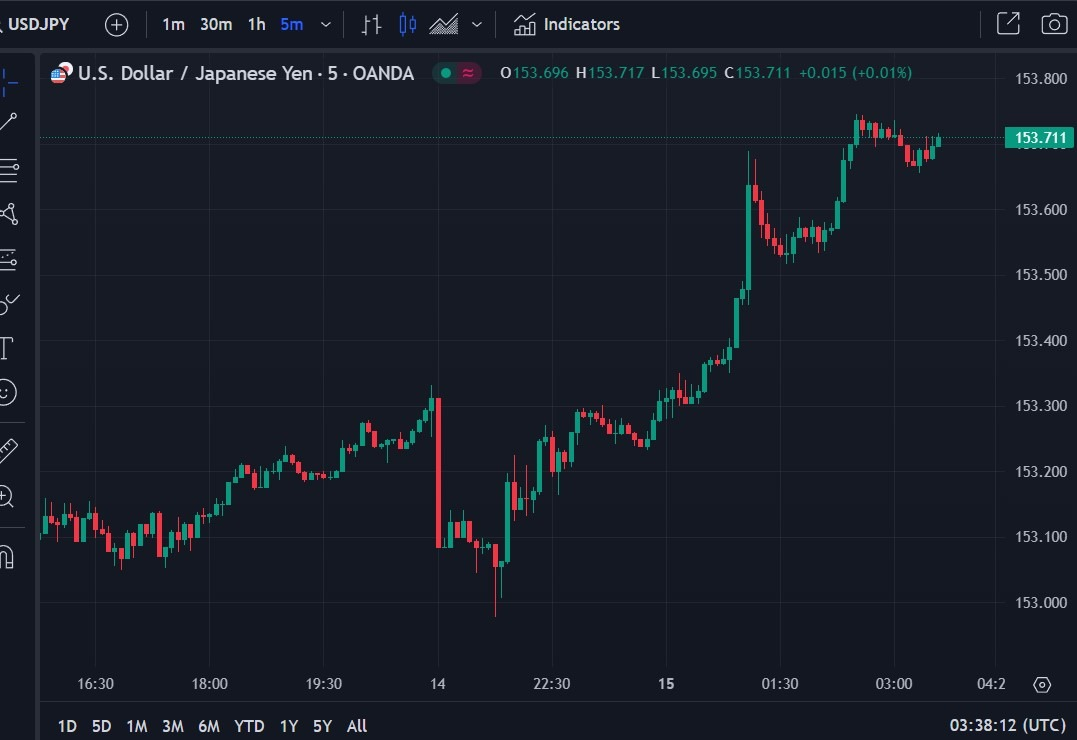Toggle the green market status dot
This screenshot has width=1077, height=740.
tap(446, 73)
